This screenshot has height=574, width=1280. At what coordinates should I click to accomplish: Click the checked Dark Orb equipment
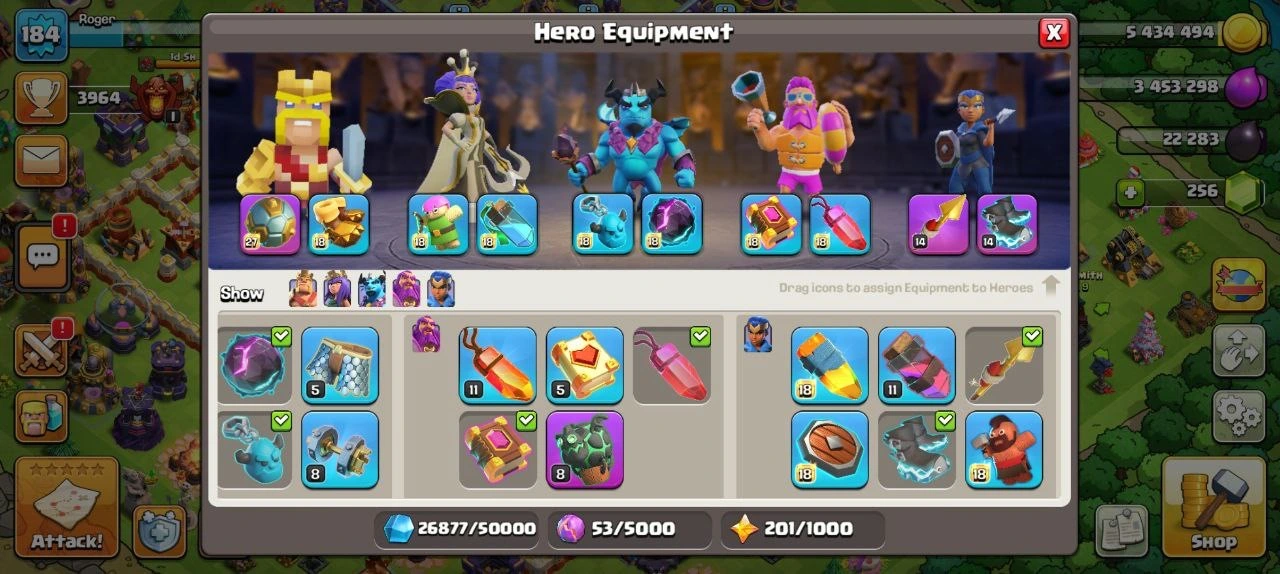click(255, 365)
